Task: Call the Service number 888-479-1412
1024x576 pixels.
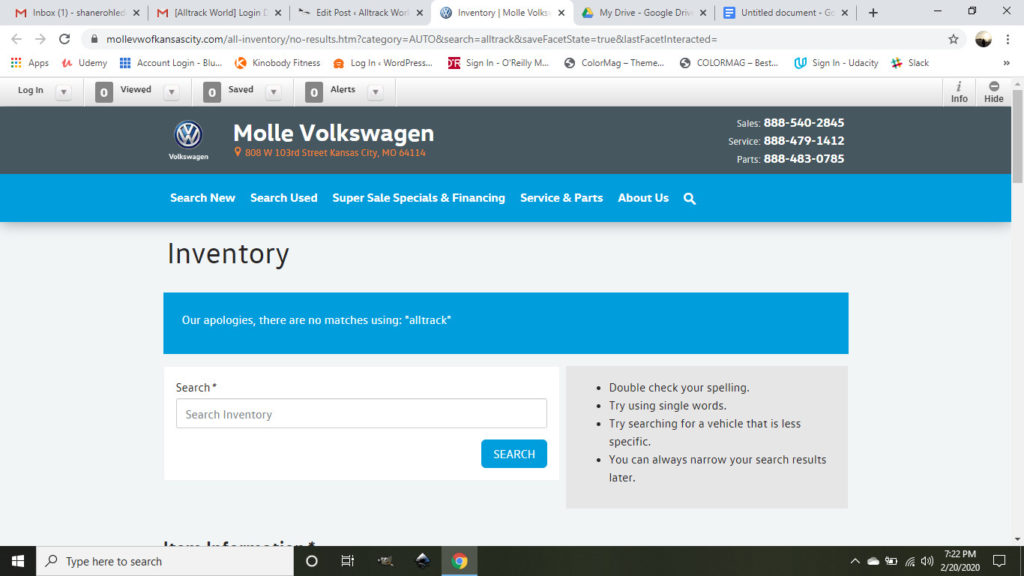Action: click(803, 141)
